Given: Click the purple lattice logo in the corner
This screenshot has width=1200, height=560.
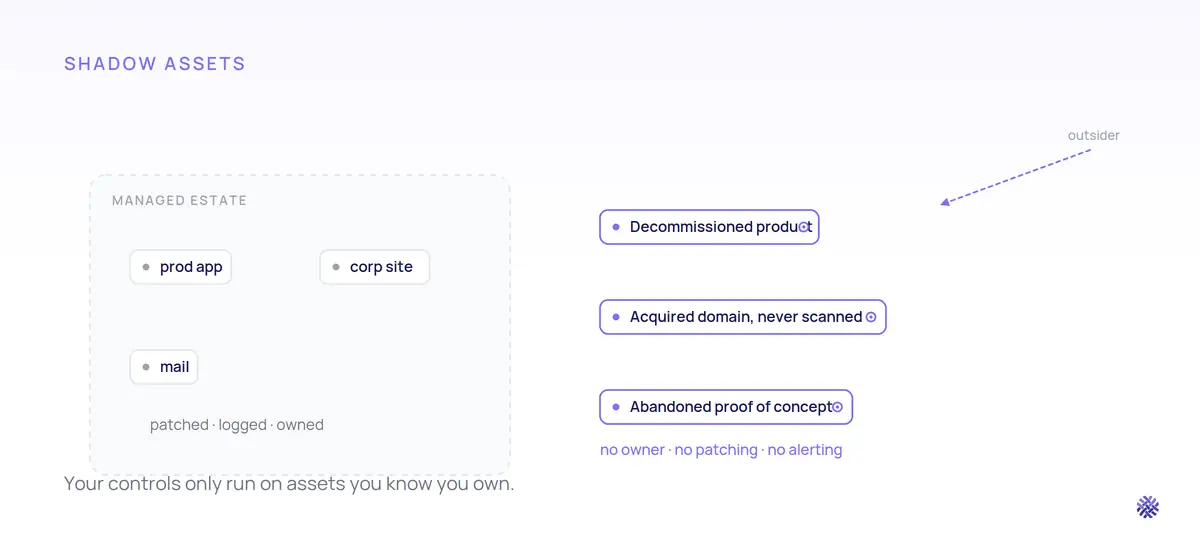Looking at the screenshot, I should [x=1148, y=507].
